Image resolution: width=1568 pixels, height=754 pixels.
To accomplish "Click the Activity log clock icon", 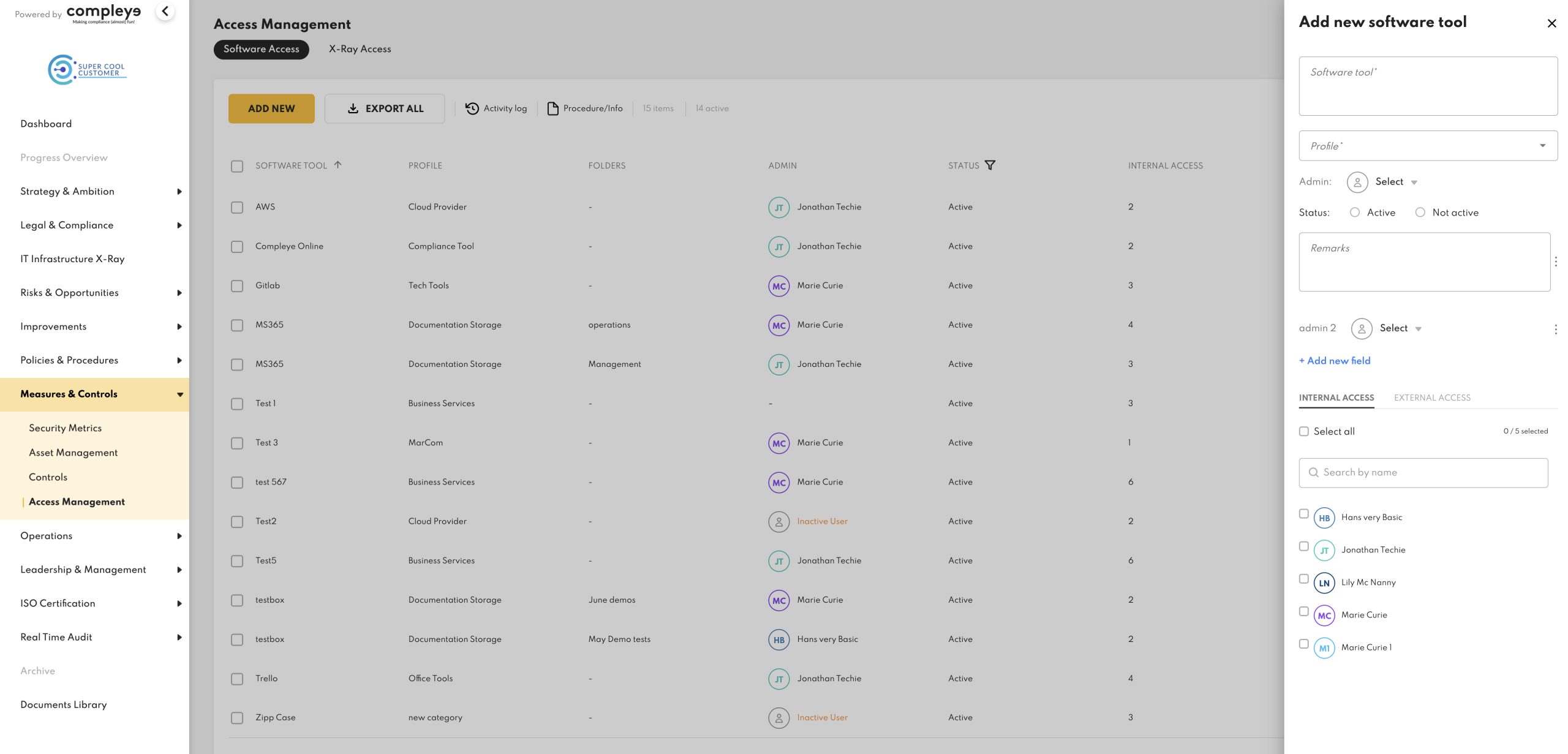I will [472, 108].
